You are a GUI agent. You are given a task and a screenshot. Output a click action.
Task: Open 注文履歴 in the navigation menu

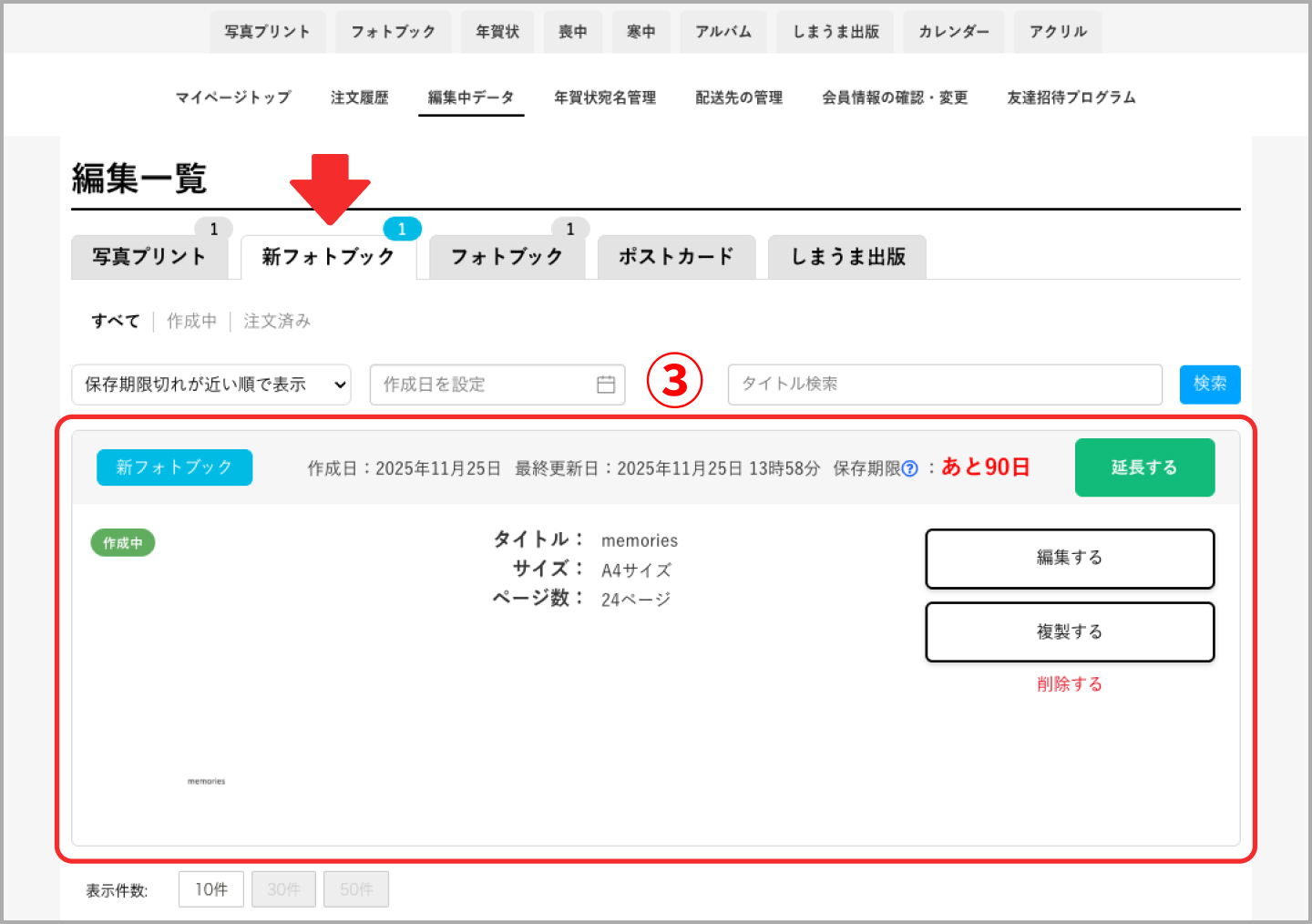[x=360, y=98]
